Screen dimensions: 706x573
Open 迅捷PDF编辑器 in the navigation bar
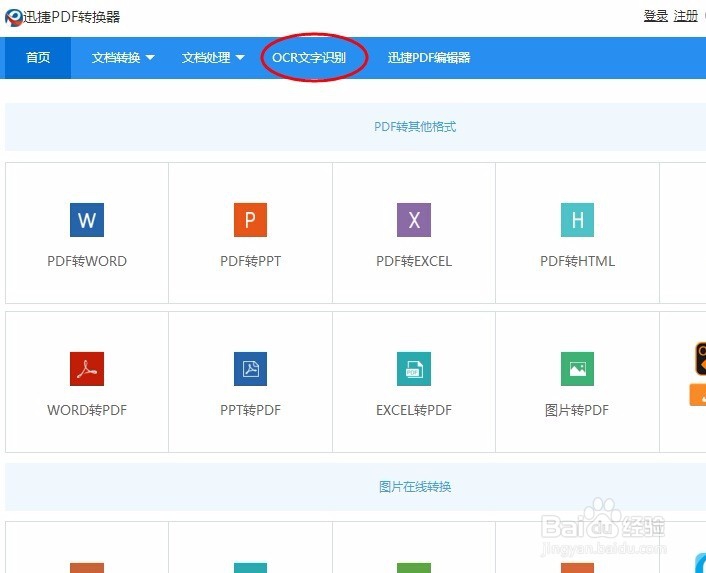(x=429, y=58)
